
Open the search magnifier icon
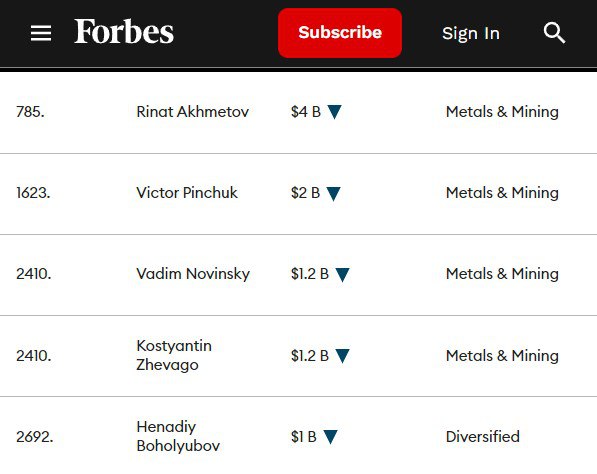(554, 33)
